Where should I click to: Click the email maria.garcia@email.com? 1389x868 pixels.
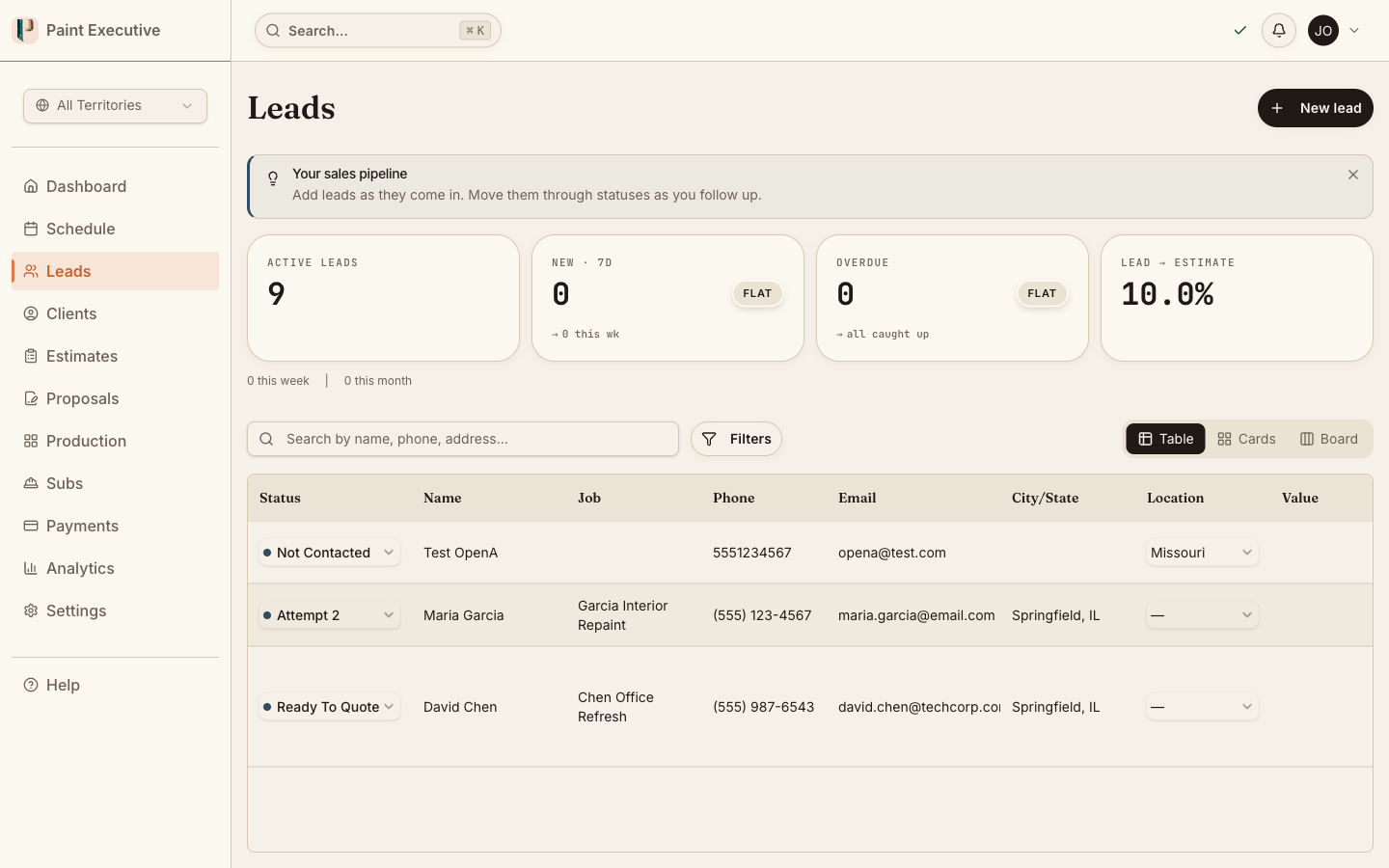pyautogui.click(x=916, y=615)
